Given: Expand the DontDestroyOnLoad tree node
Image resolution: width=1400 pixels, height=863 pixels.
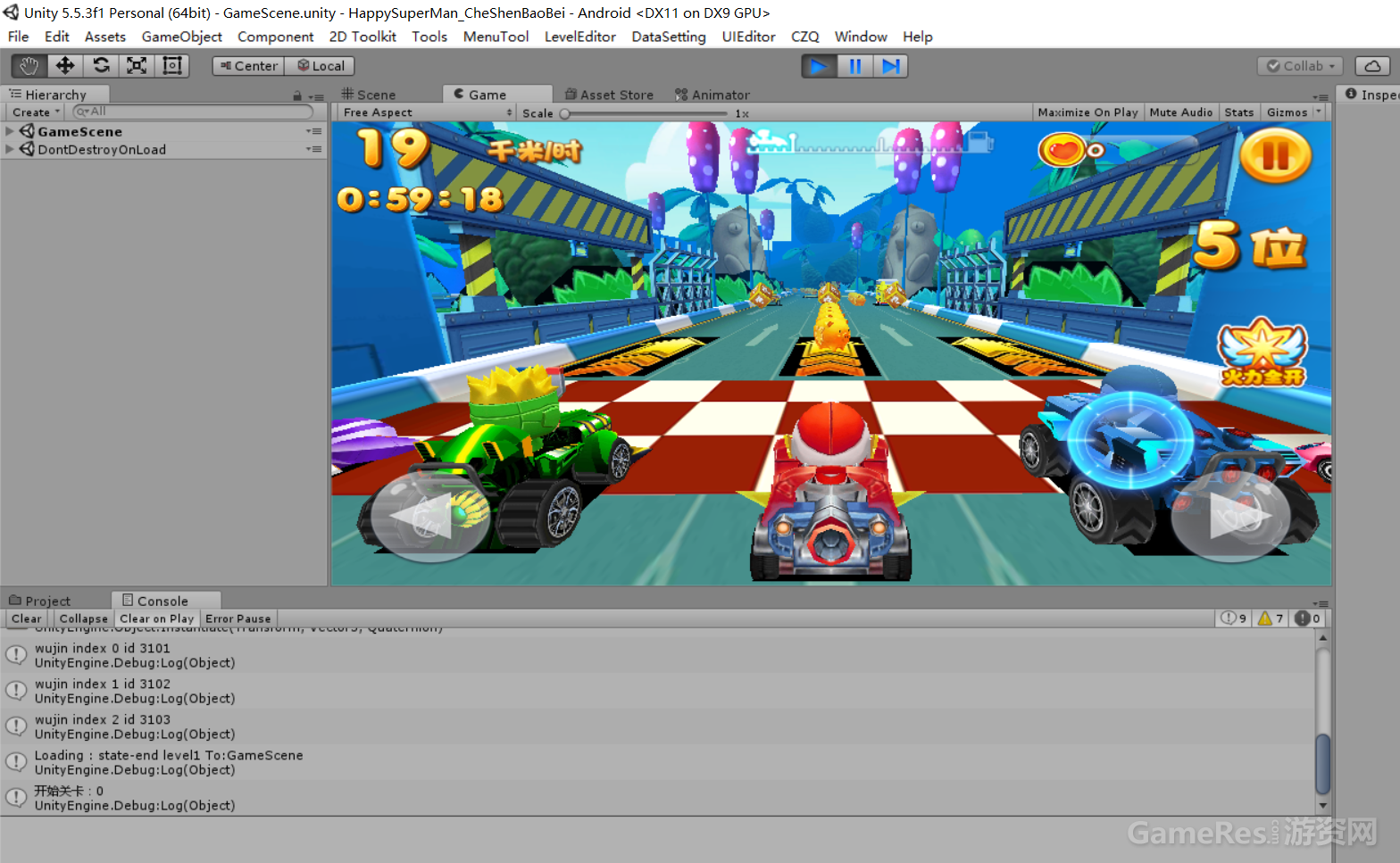Looking at the screenshot, I should [10, 149].
